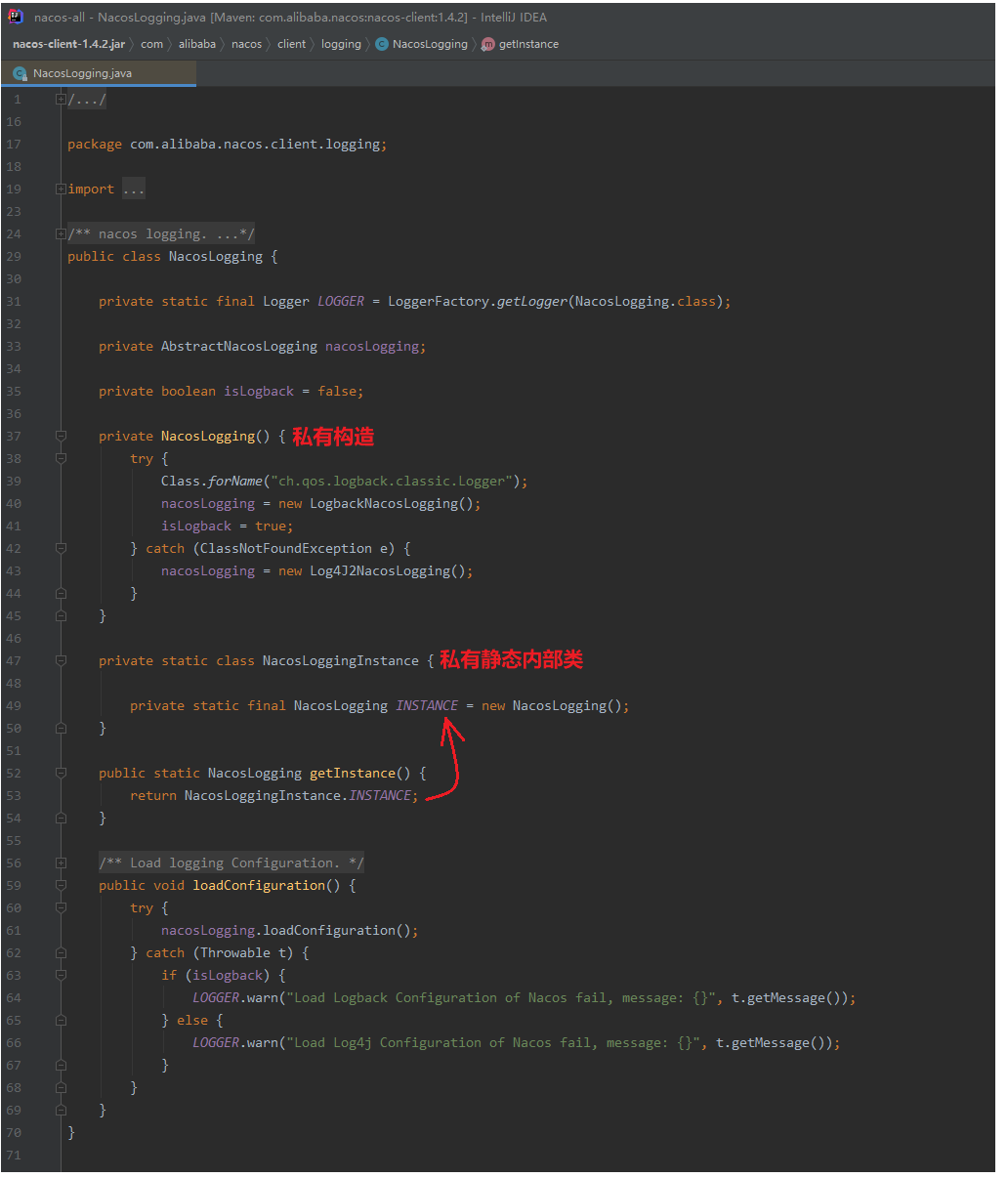This screenshot has height=1178, width=1008.
Task: Click the class icon on the NacosLogging.java tab
Action: (x=20, y=73)
